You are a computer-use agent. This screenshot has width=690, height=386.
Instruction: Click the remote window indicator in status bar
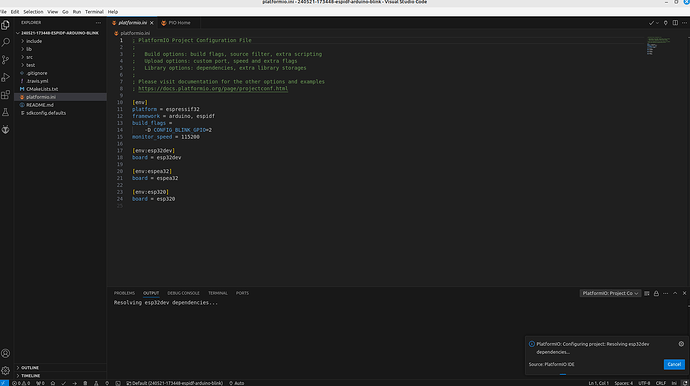point(4,383)
